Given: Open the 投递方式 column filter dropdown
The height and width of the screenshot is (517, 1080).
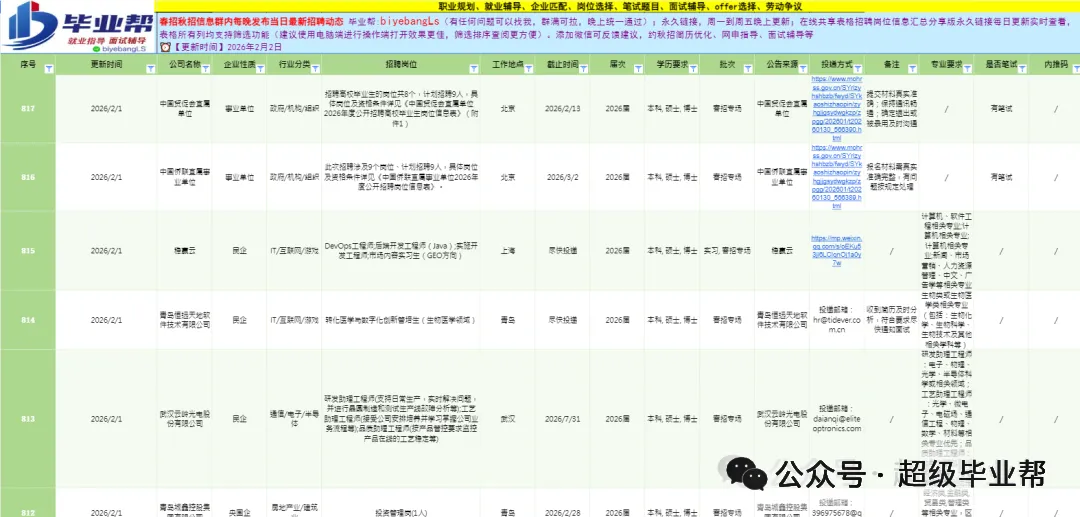Looking at the screenshot, I should [858, 69].
